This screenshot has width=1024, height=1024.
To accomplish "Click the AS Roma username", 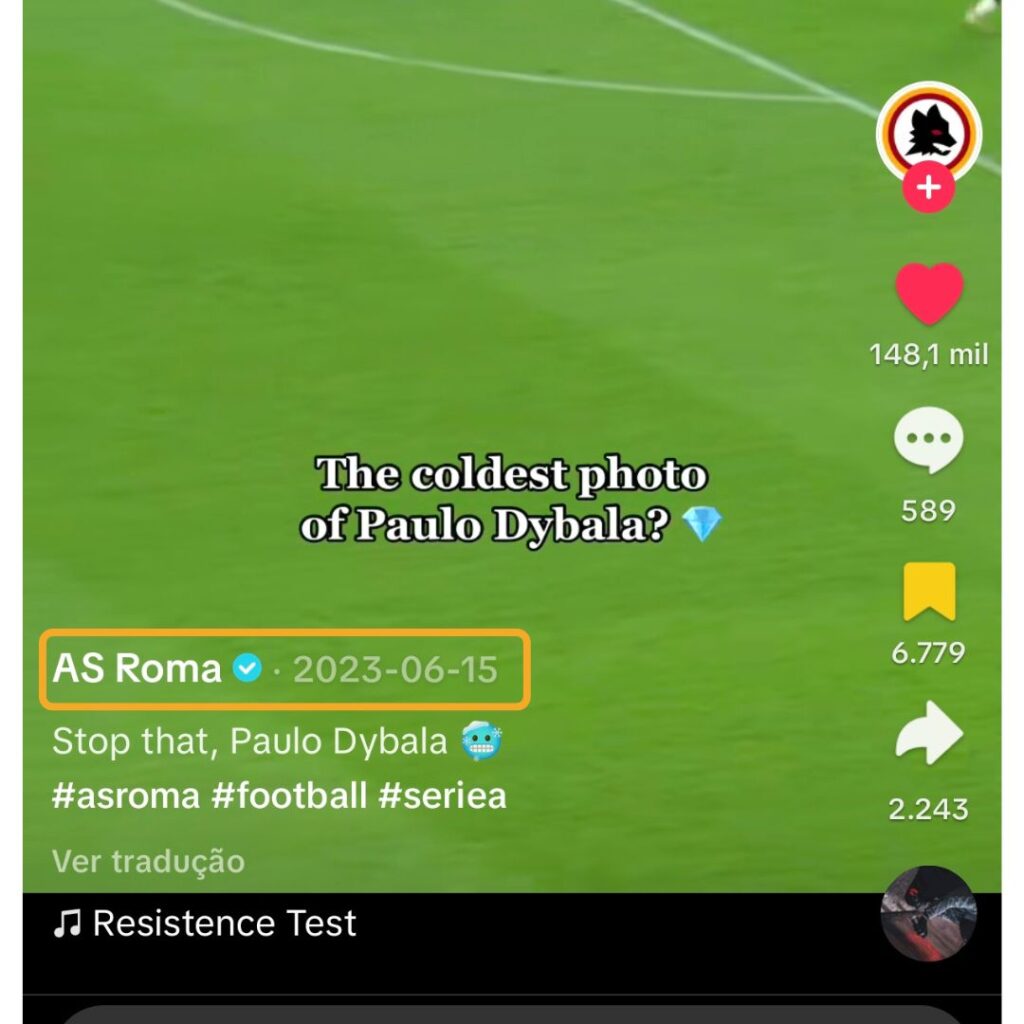I will pos(137,669).
